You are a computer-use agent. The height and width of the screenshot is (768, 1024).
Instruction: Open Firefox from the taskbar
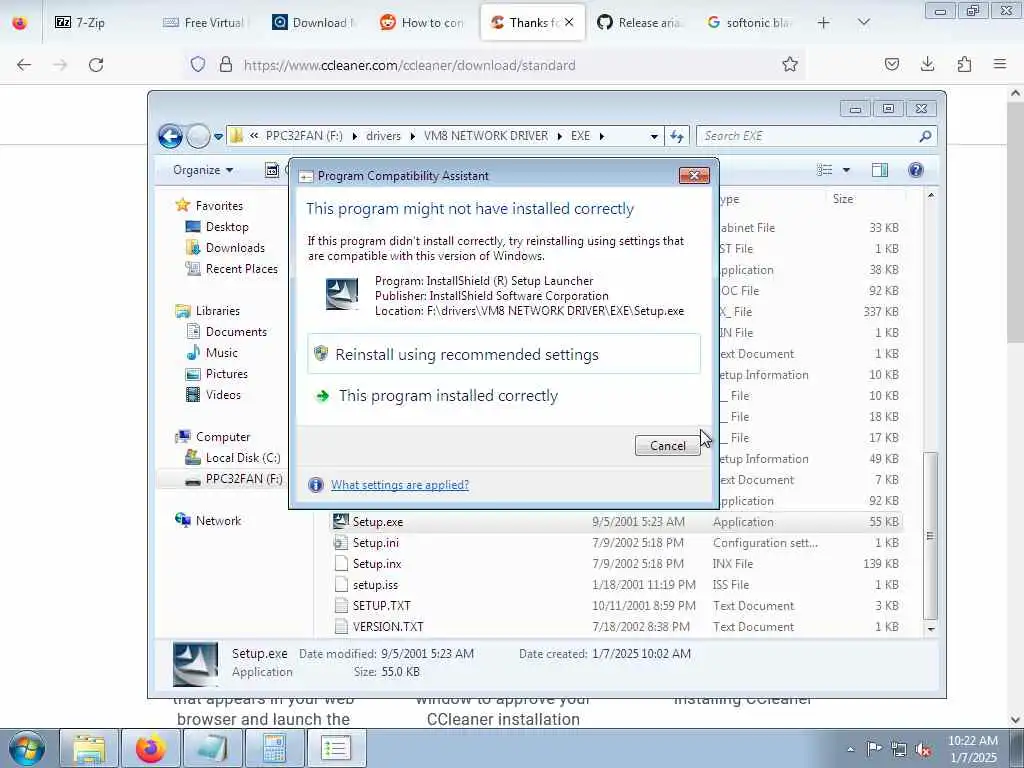151,748
